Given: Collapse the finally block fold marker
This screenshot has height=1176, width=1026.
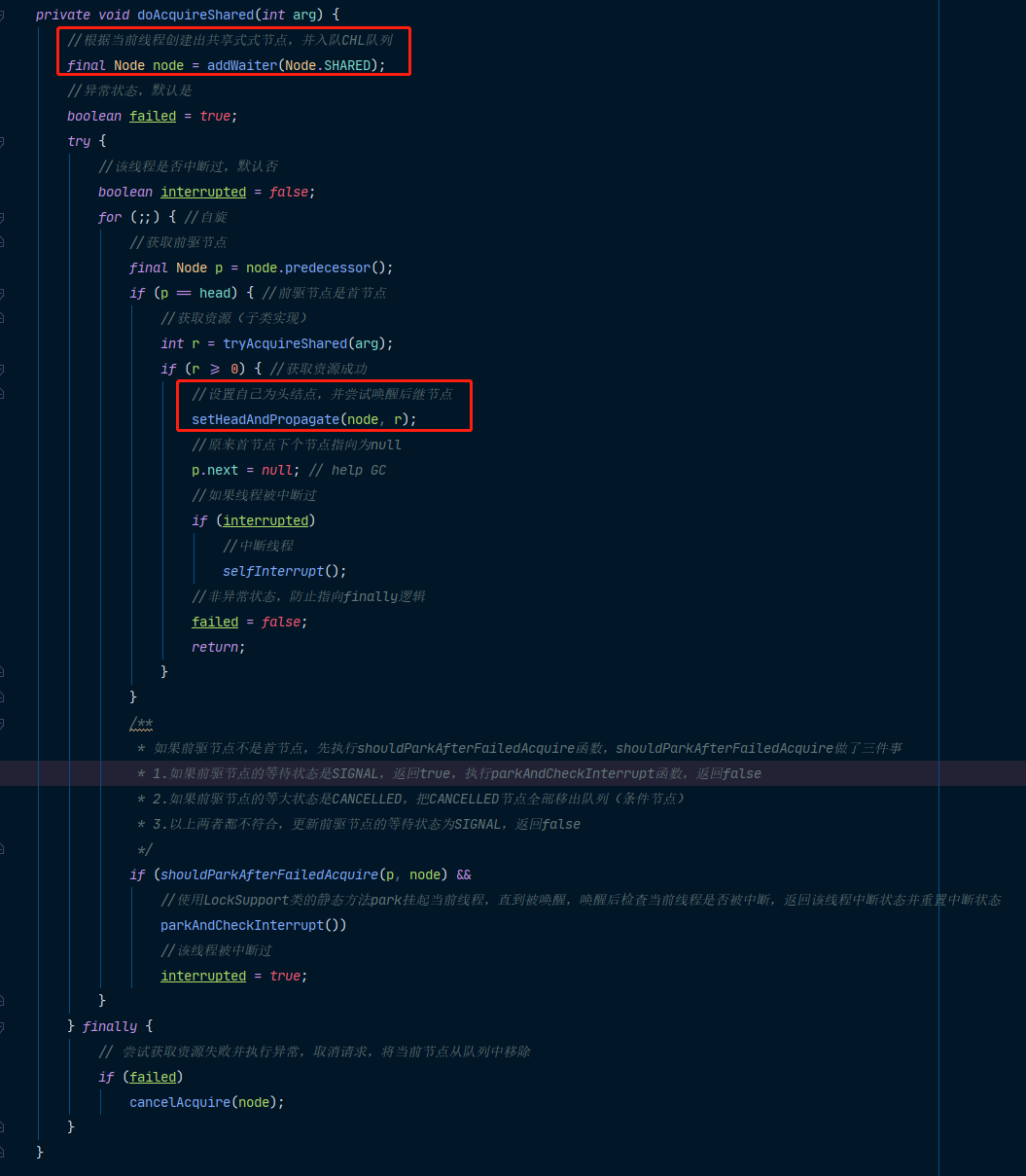Looking at the screenshot, I should [x=2, y=1026].
